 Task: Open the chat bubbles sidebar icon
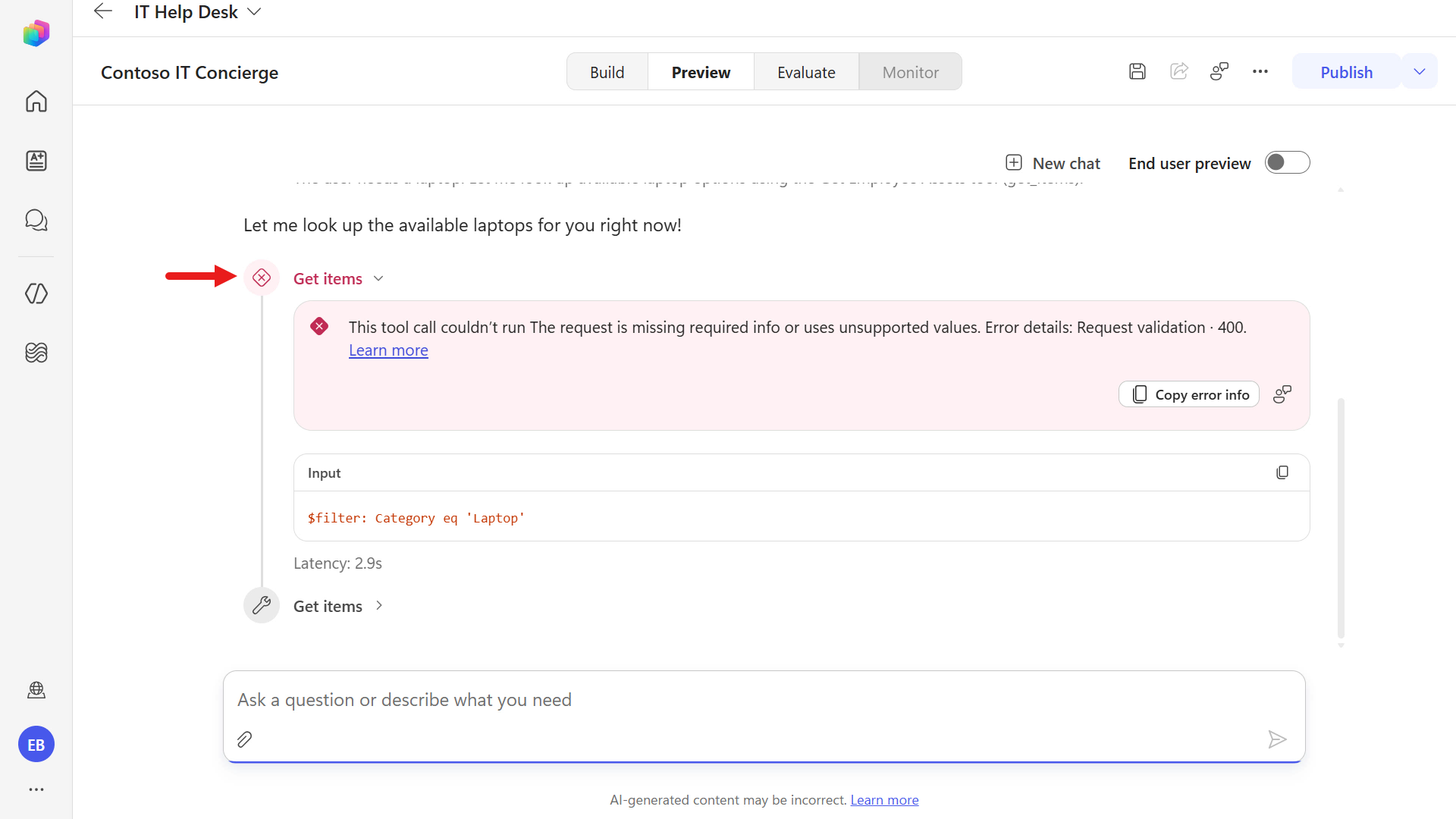36,220
